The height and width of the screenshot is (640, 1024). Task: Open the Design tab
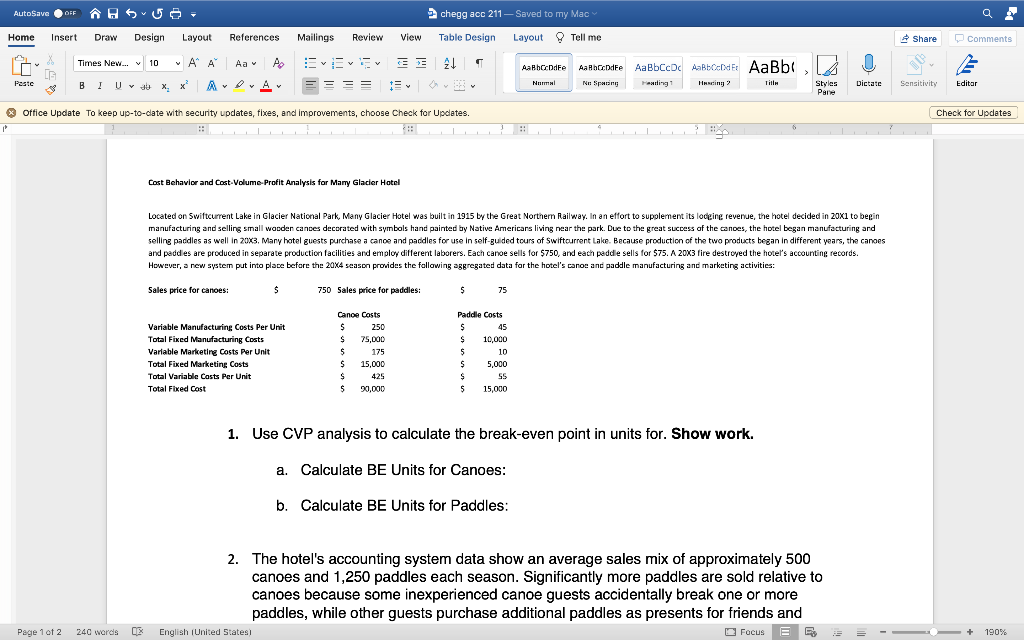pos(150,37)
